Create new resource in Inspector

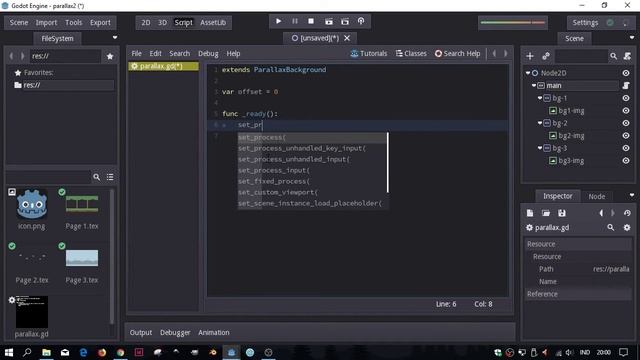[530, 213]
